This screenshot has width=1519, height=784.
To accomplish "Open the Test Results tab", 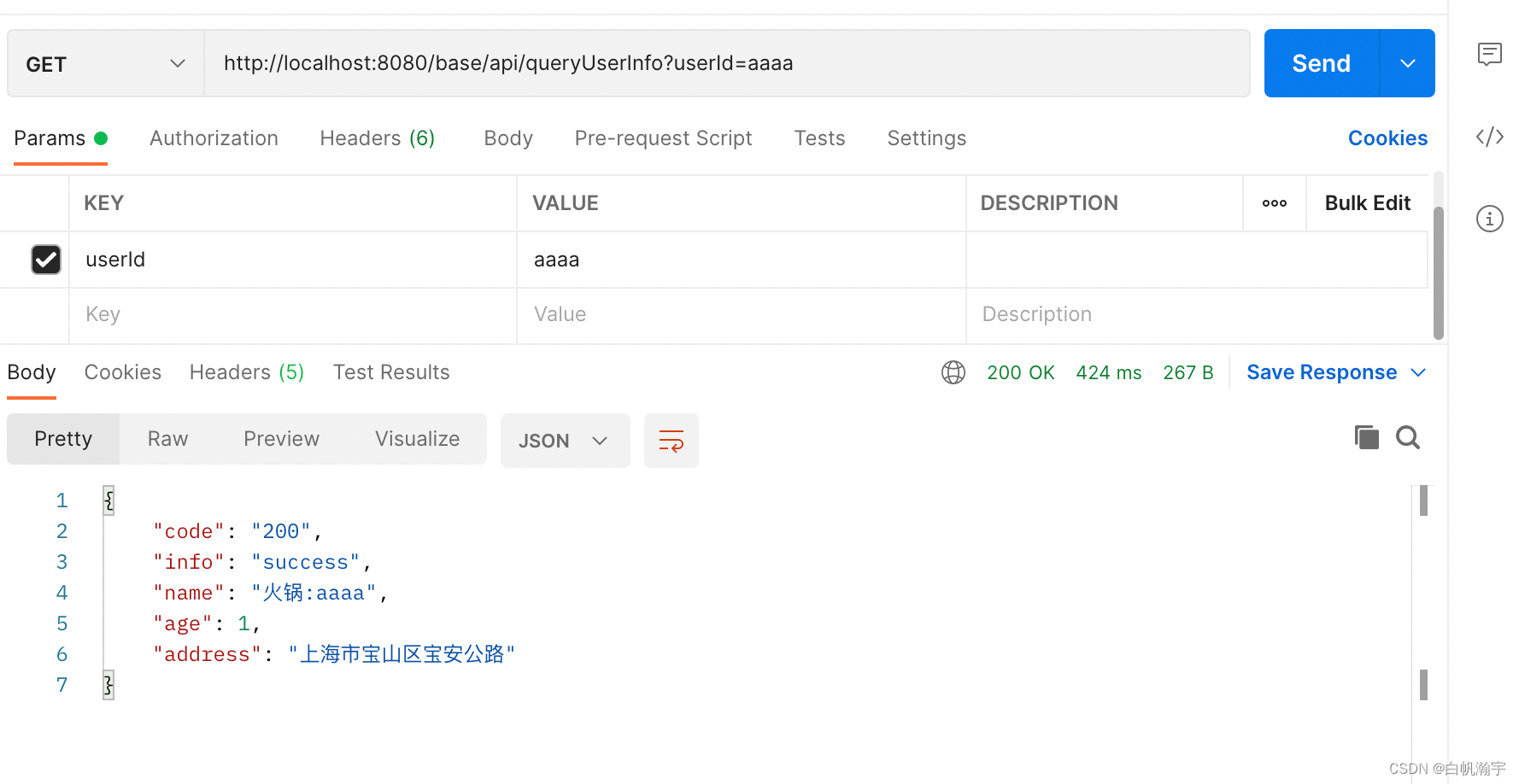I will [391, 372].
